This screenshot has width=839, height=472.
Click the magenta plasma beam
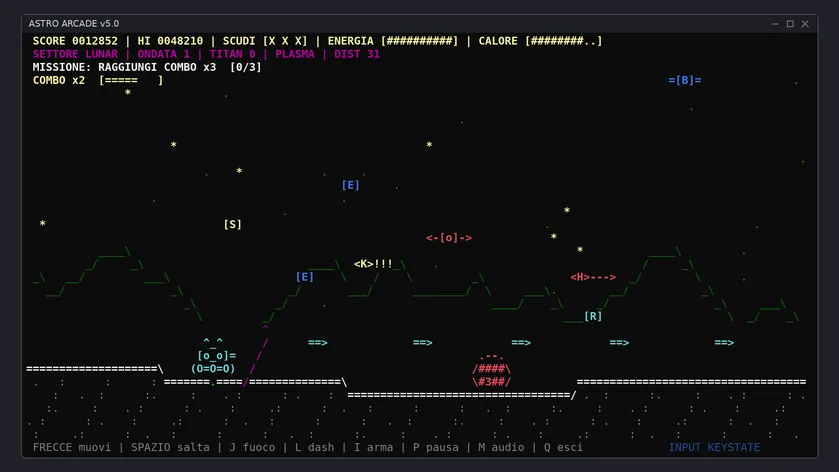click(x=256, y=355)
